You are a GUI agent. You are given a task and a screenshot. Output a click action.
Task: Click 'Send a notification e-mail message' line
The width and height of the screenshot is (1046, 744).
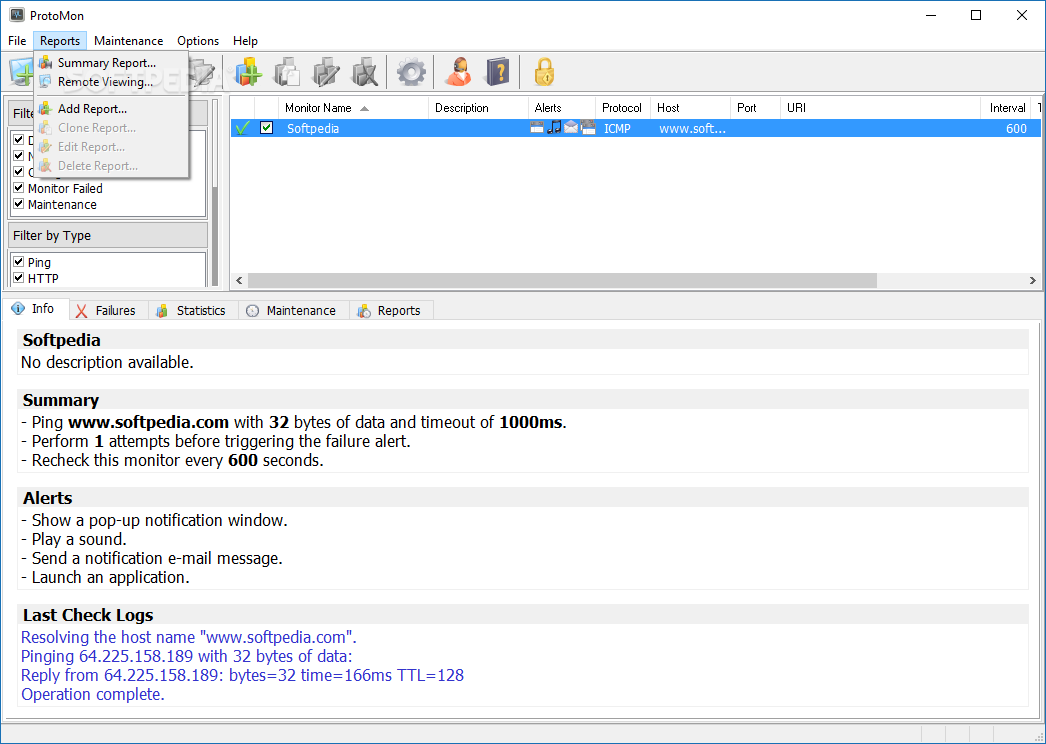pos(152,559)
